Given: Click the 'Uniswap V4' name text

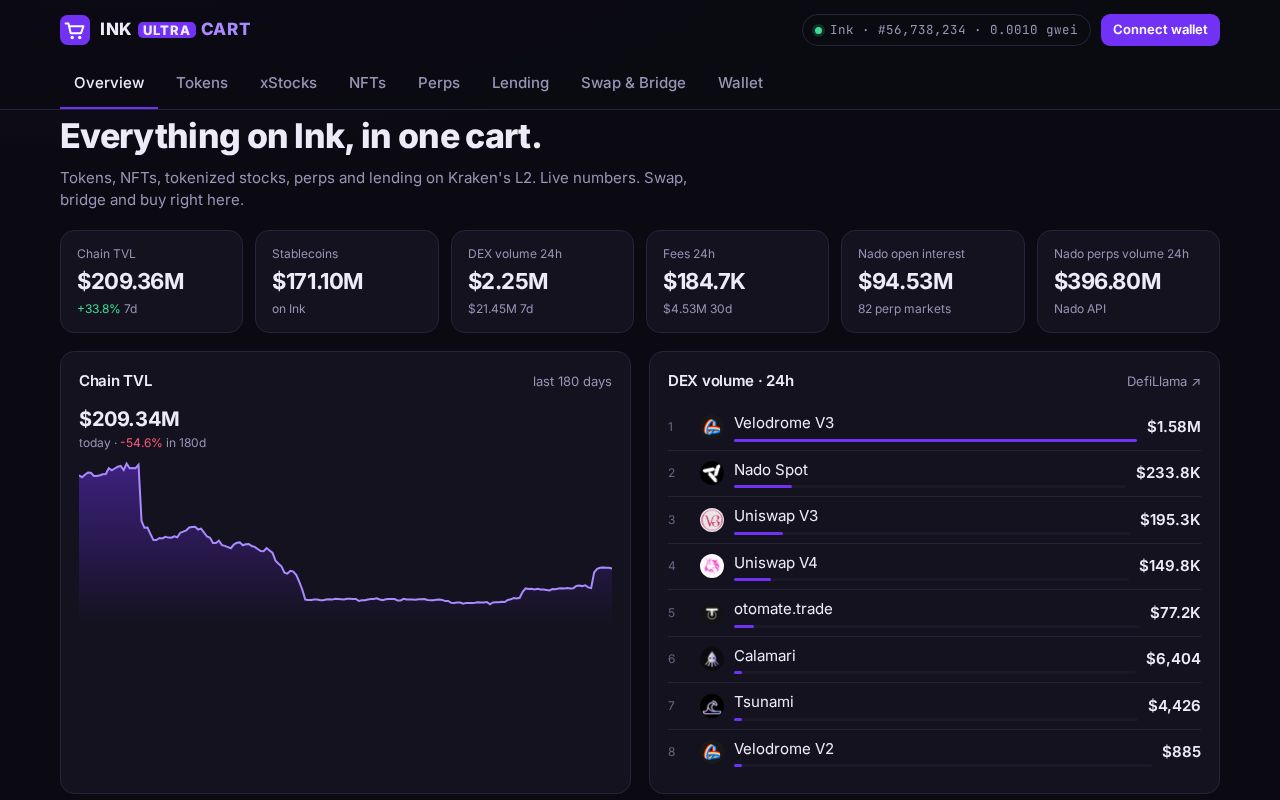Looking at the screenshot, I should [776, 563].
